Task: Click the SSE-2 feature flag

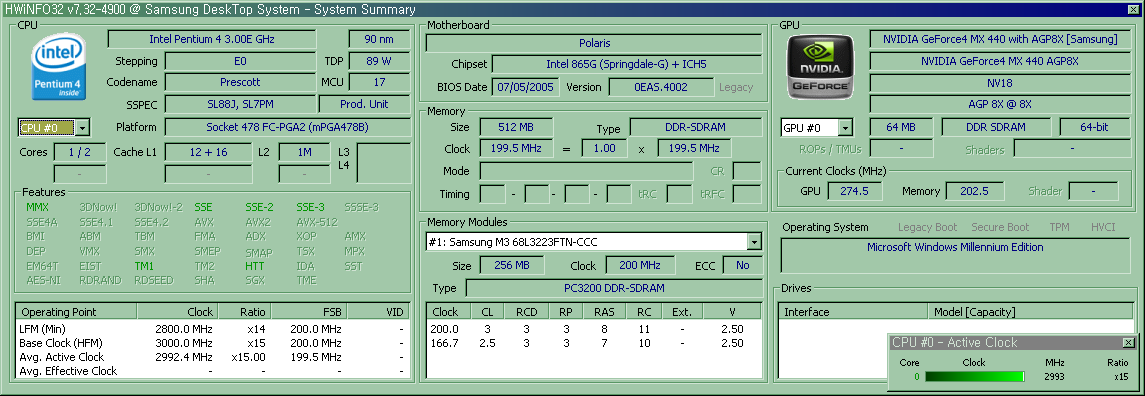Action: [259, 207]
